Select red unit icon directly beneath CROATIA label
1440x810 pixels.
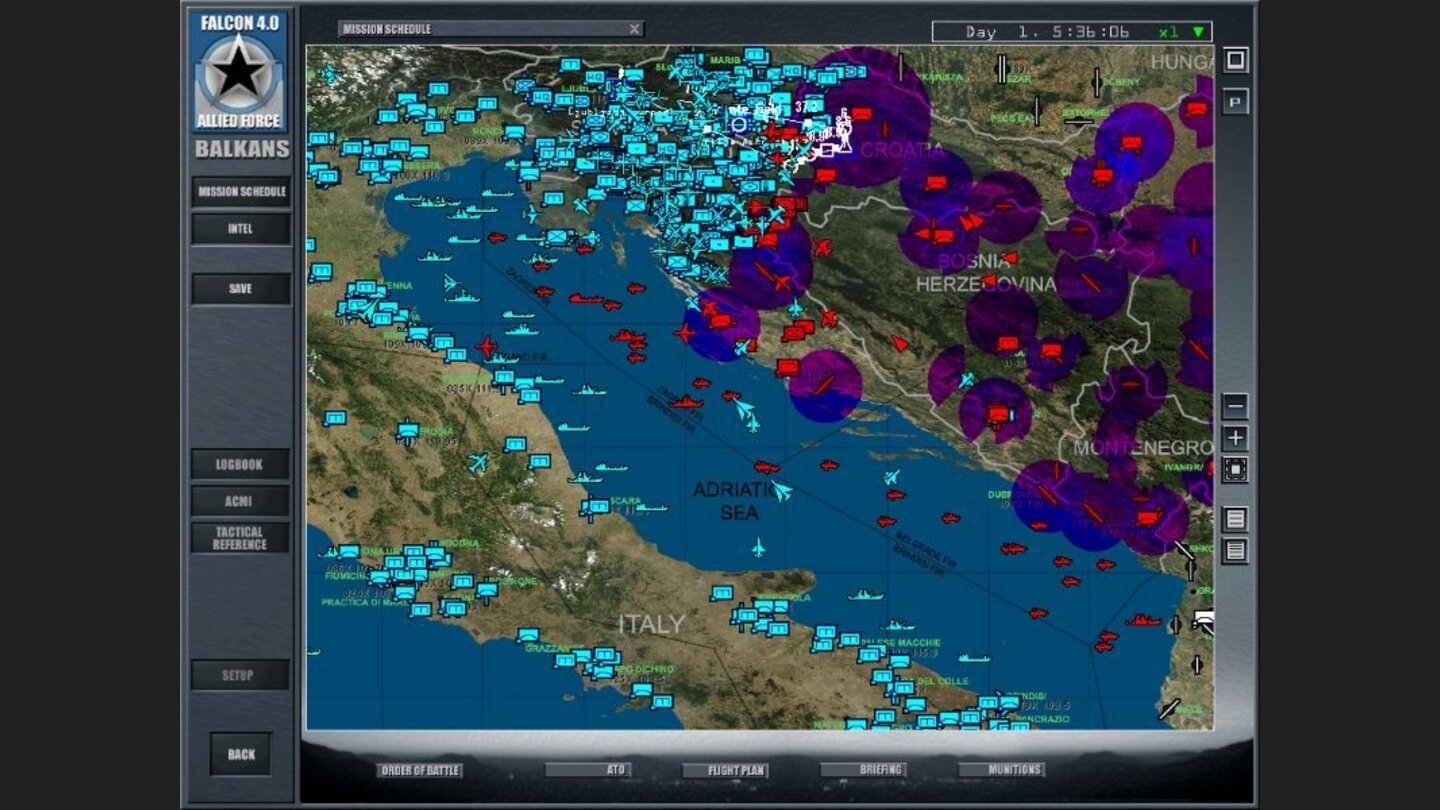click(936, 183)
